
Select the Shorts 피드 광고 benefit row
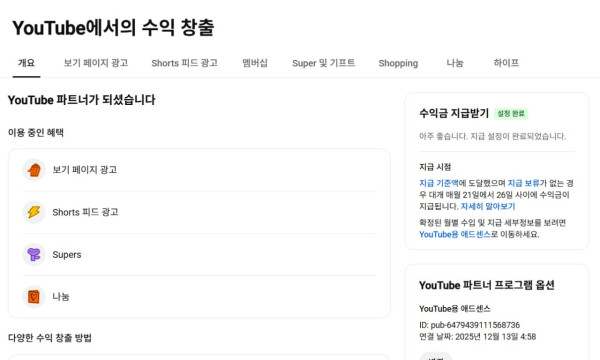[x=199, y=212]
